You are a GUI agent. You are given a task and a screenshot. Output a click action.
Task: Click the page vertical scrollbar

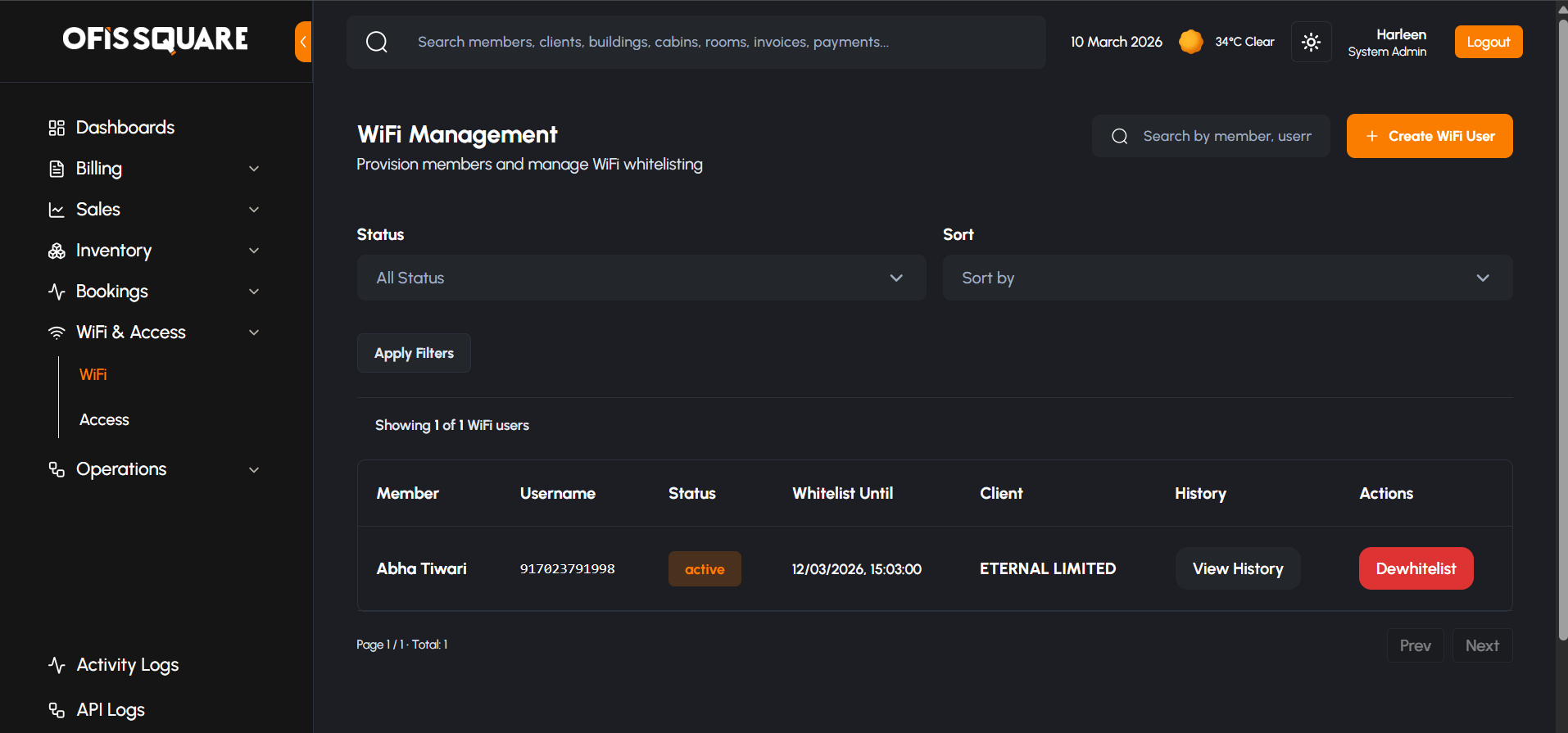click(1562, 328)
